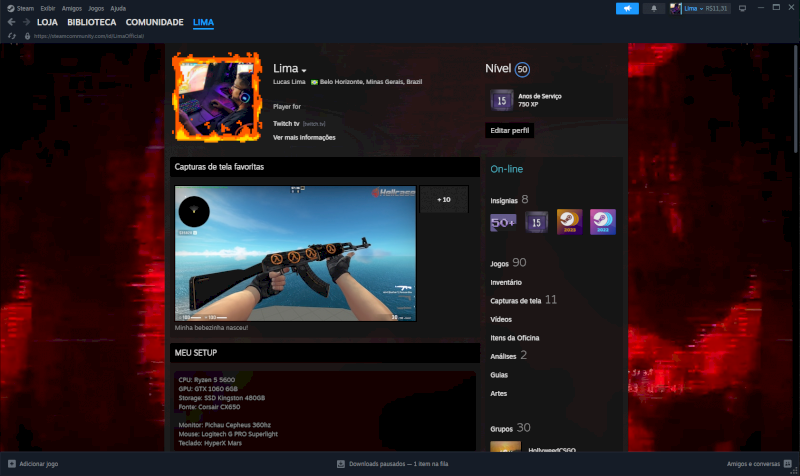Viewport: 800px width, 476px height.
Task: Open the Insígnias link
Action: tap(504, 201)
